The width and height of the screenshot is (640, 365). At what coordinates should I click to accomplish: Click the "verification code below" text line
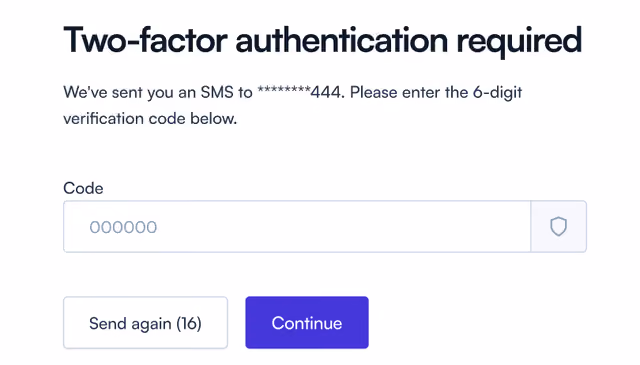tap(150, 119)
